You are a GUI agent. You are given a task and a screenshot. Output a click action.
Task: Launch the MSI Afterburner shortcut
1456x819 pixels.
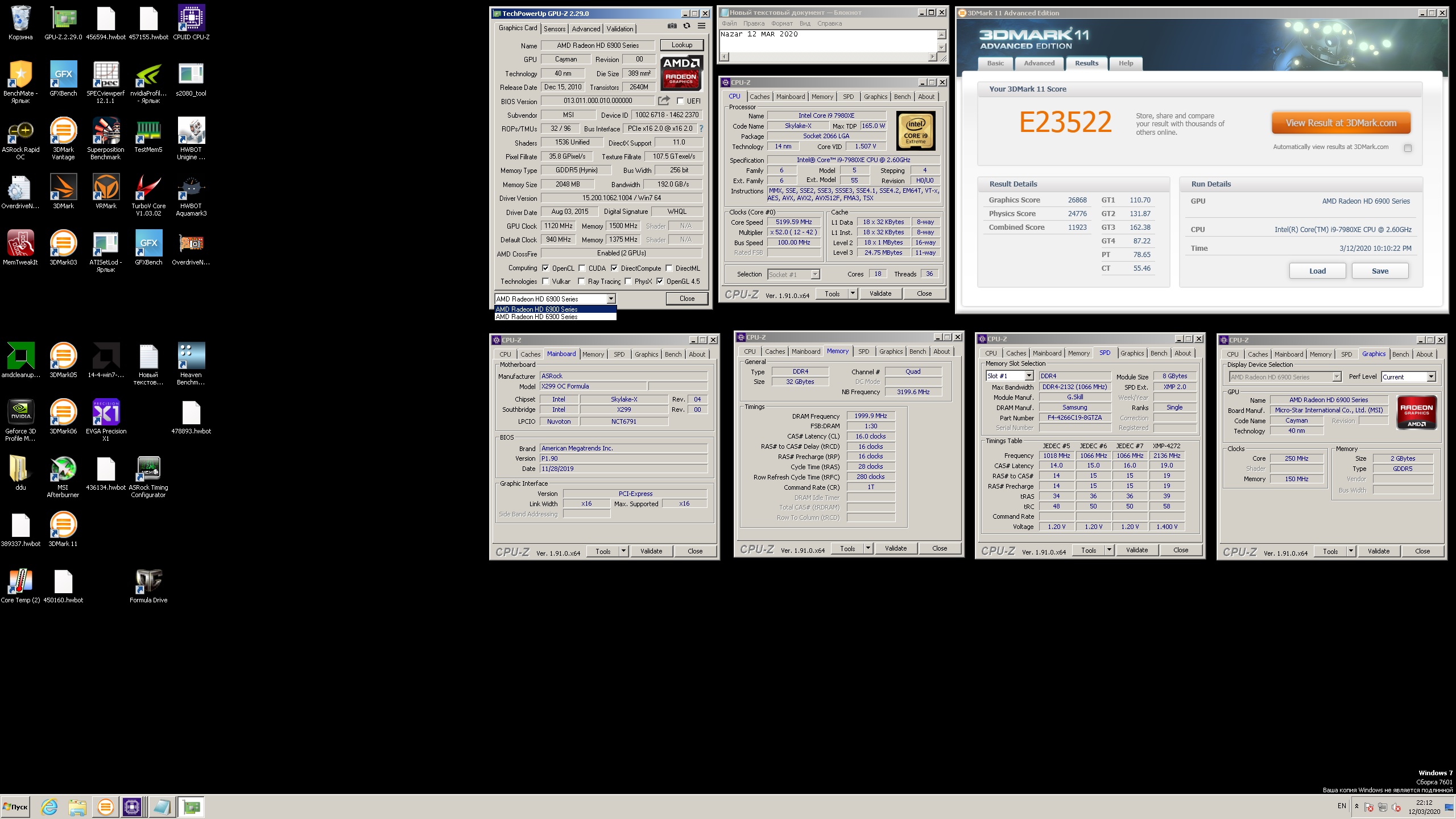(63, 477)
